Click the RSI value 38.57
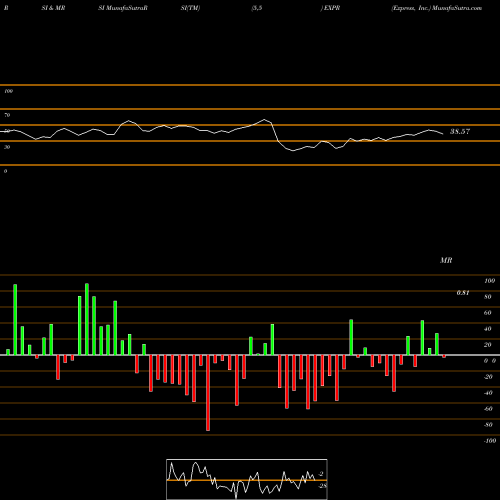Image resolution: width=500 pixels, height=500 pixels. (460, 131)
